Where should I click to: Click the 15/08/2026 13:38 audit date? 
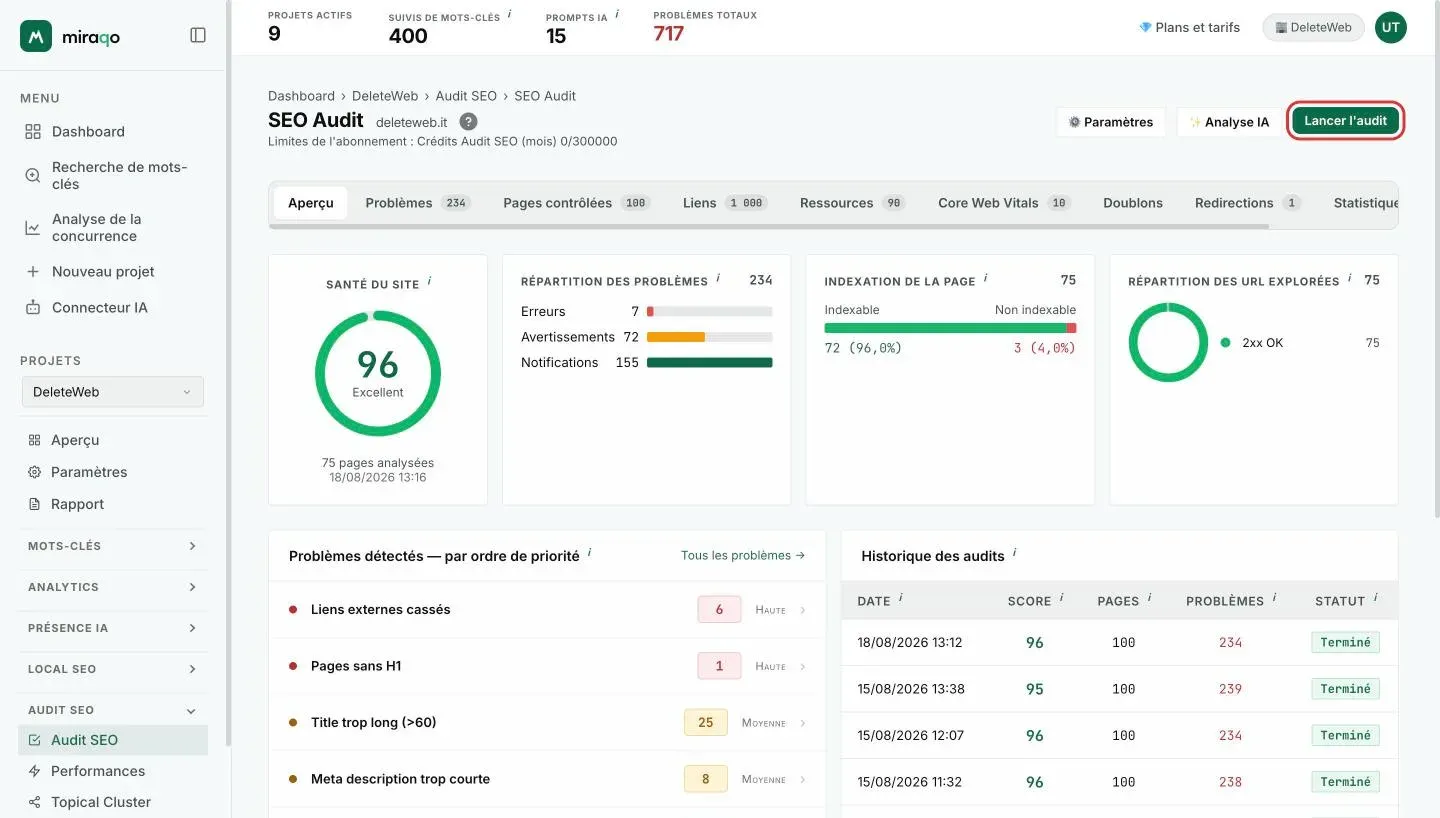(910, 689)
